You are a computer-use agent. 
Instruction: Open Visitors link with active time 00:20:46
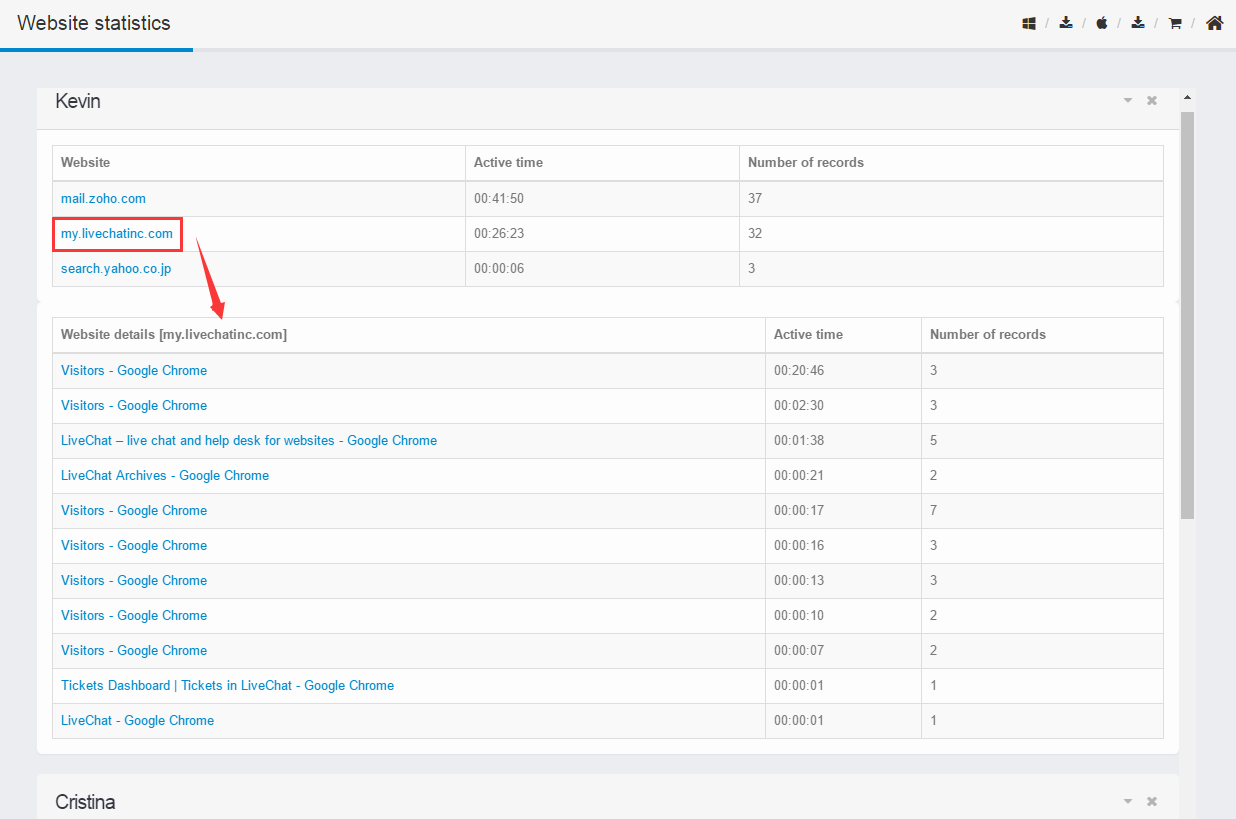tap(134, 371)
